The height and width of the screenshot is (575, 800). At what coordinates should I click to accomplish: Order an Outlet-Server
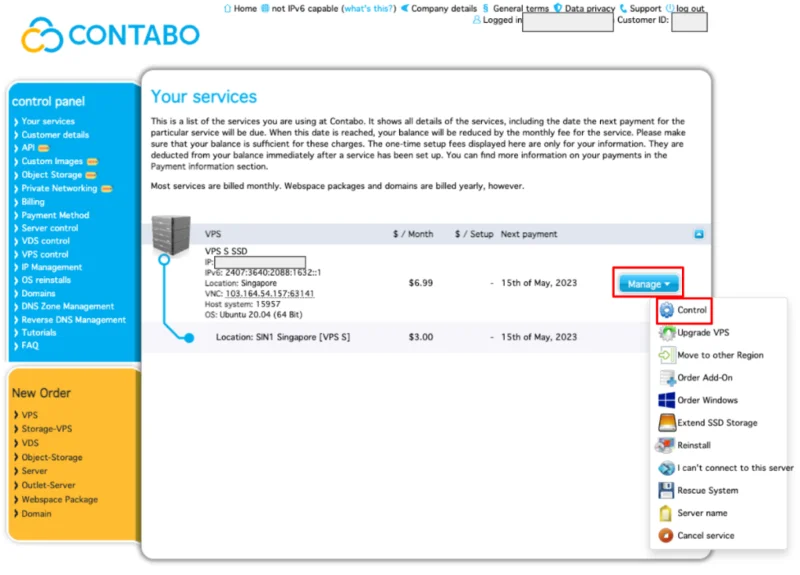(48, 485)
